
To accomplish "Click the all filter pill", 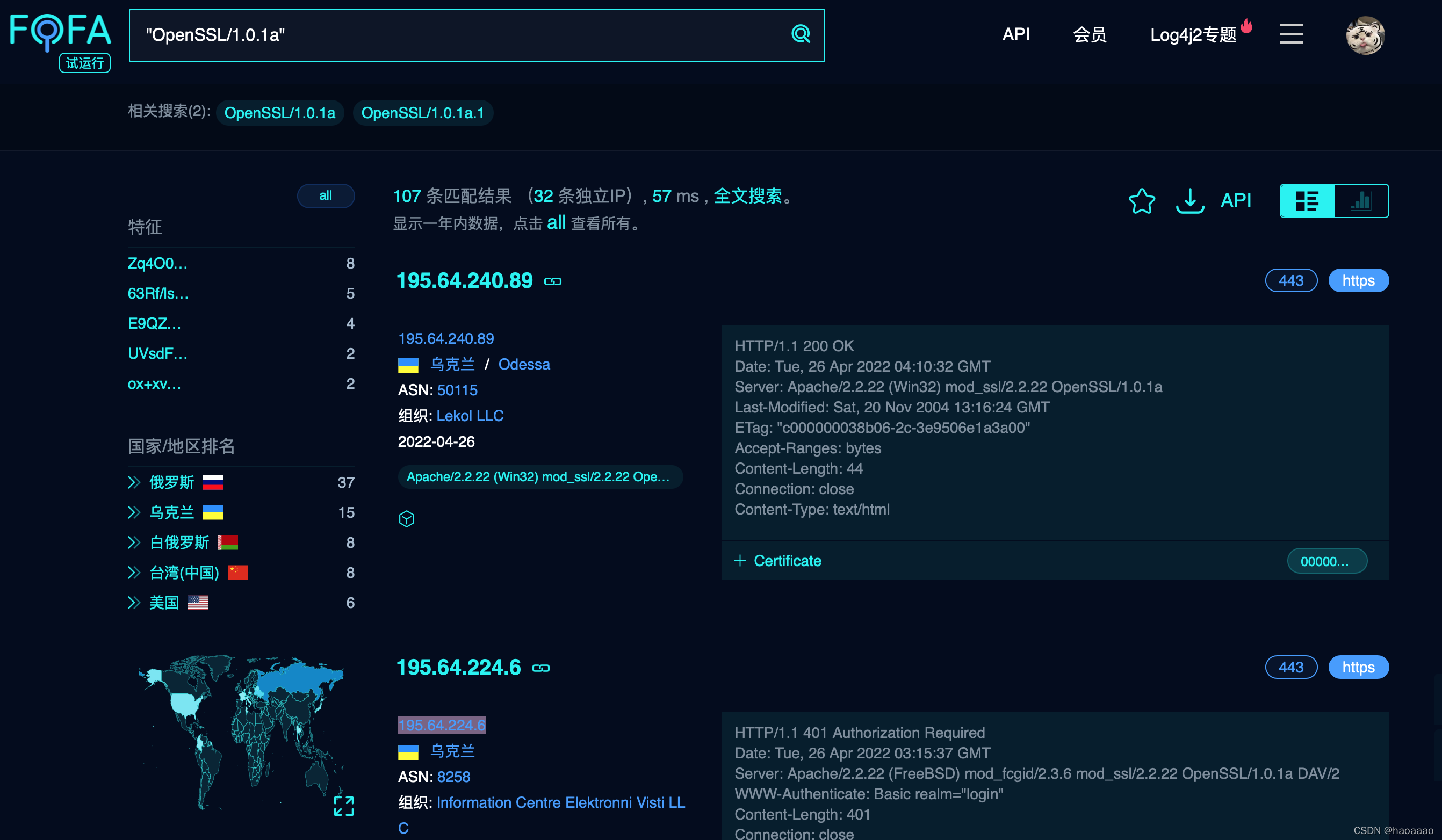I will pos(326,195).
